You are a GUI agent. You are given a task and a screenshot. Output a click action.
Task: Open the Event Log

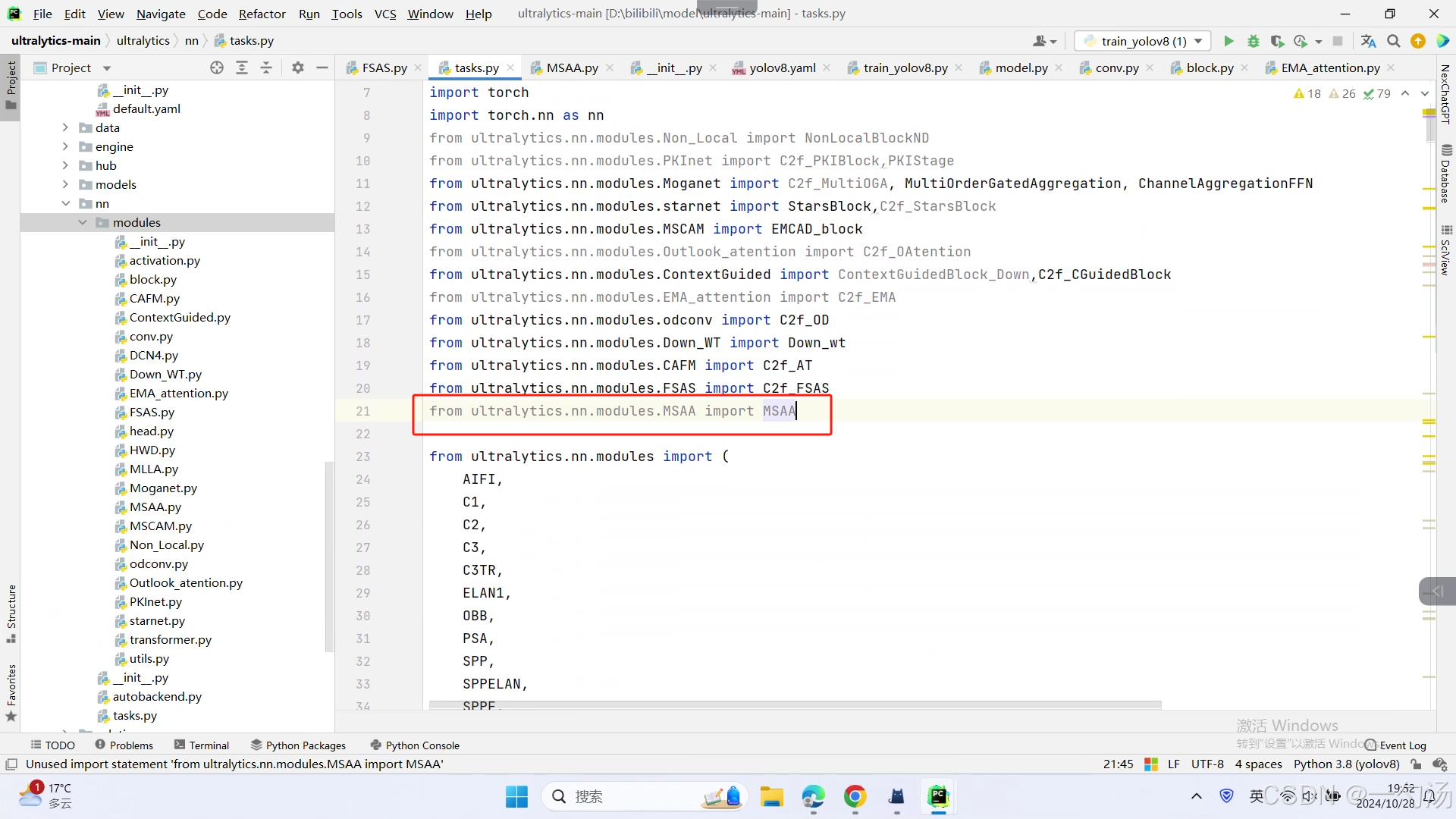[x=1395, y=745]
